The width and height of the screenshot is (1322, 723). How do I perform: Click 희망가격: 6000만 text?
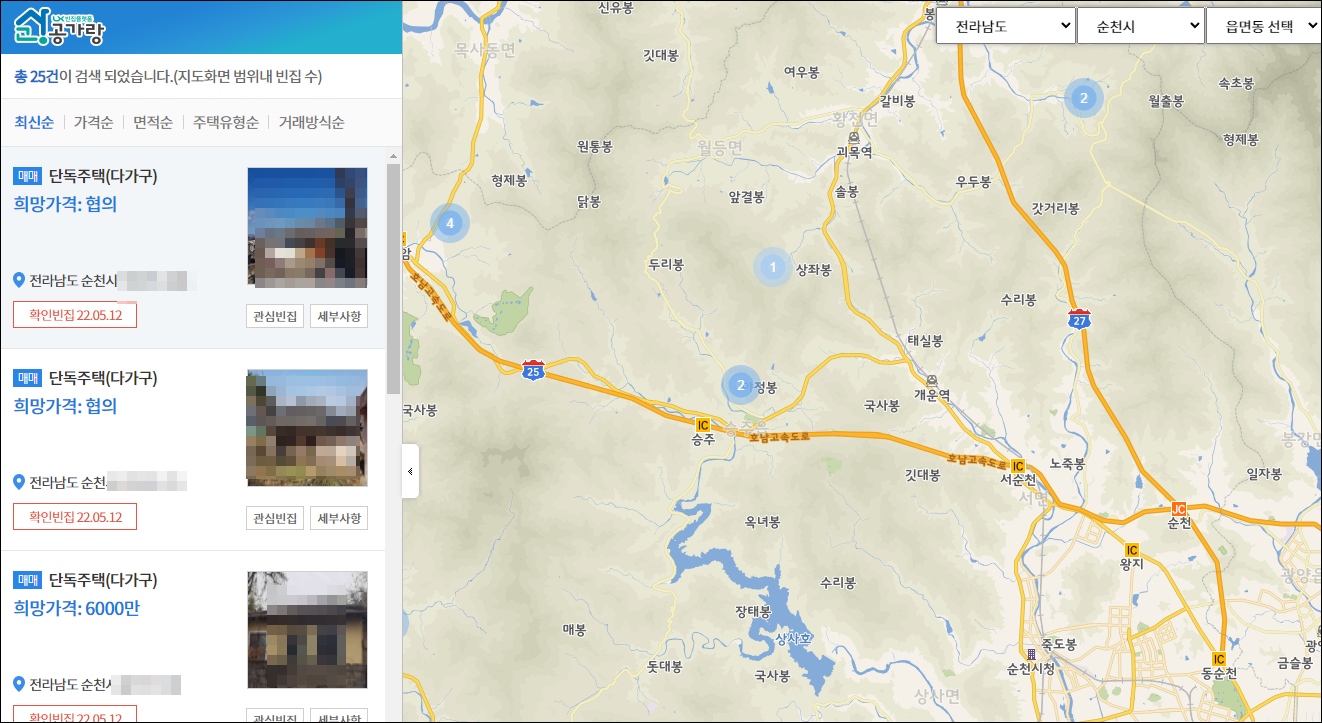tap(76, 607)
